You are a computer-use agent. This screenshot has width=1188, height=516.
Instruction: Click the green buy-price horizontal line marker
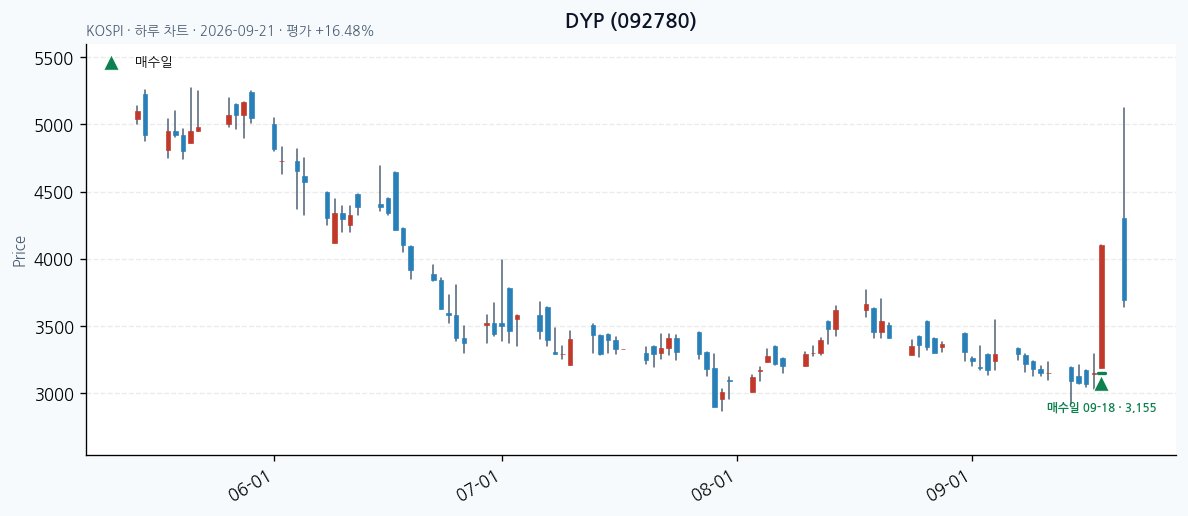[x=1102, y=373]
